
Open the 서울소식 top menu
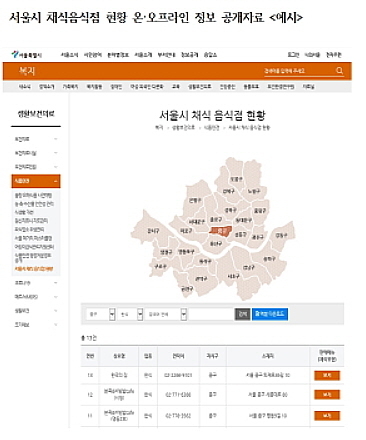tap(69, 55)
